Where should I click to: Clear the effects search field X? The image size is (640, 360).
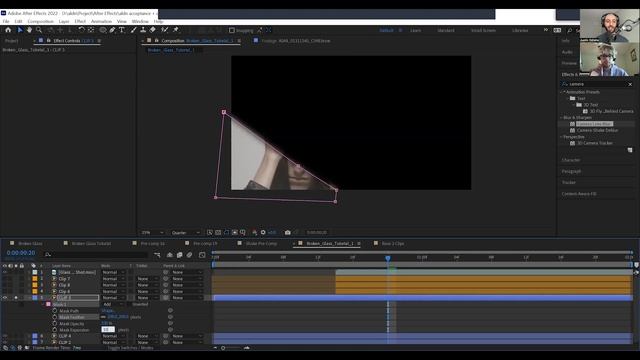click(x=630, y=84)
